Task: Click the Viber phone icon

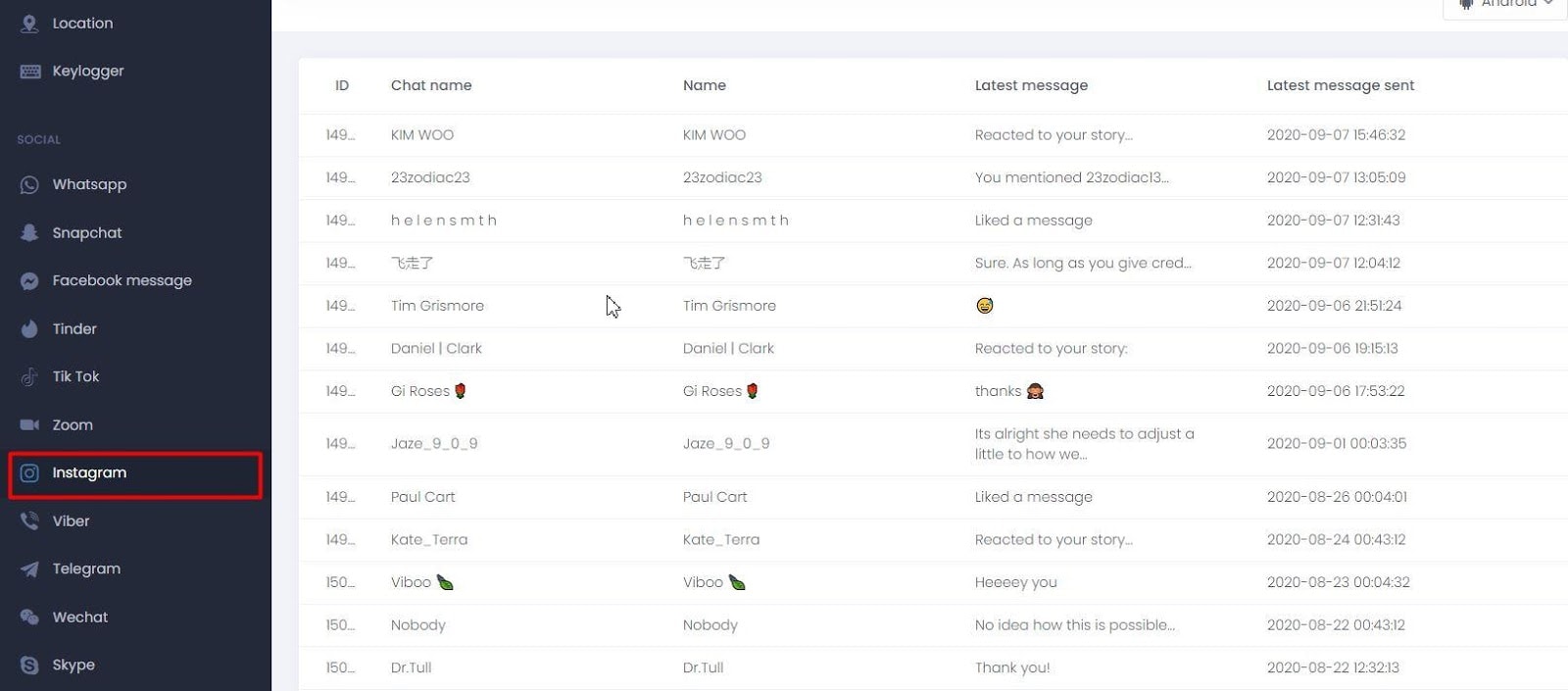Action: click(x=29, y=521)
